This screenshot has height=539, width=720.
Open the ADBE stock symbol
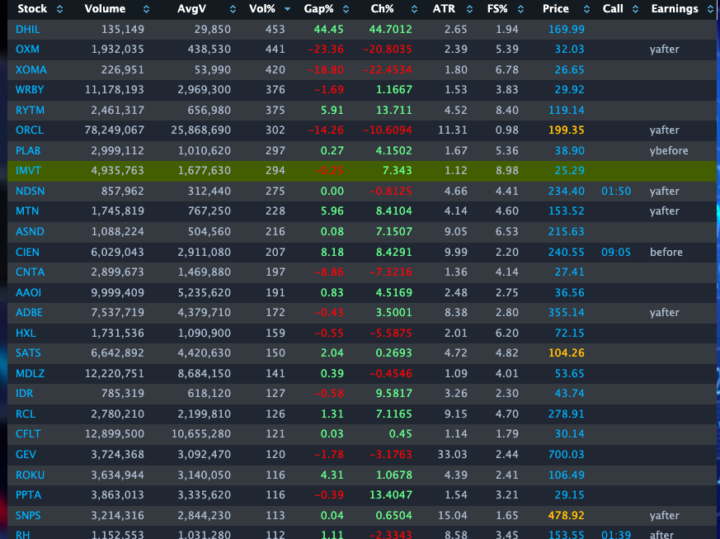click(28, 313)
